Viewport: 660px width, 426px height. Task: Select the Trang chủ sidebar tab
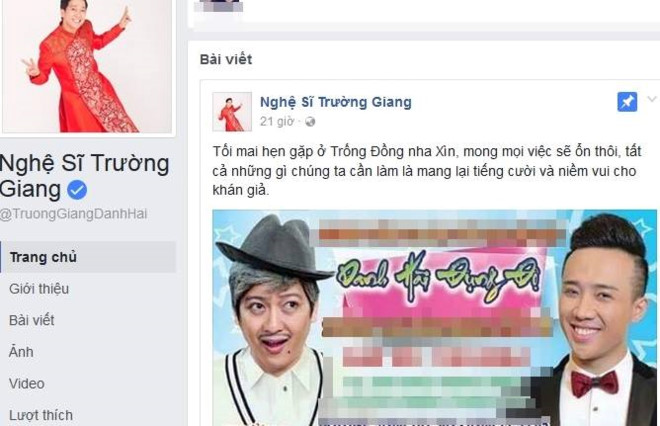[x=88, y=257]
